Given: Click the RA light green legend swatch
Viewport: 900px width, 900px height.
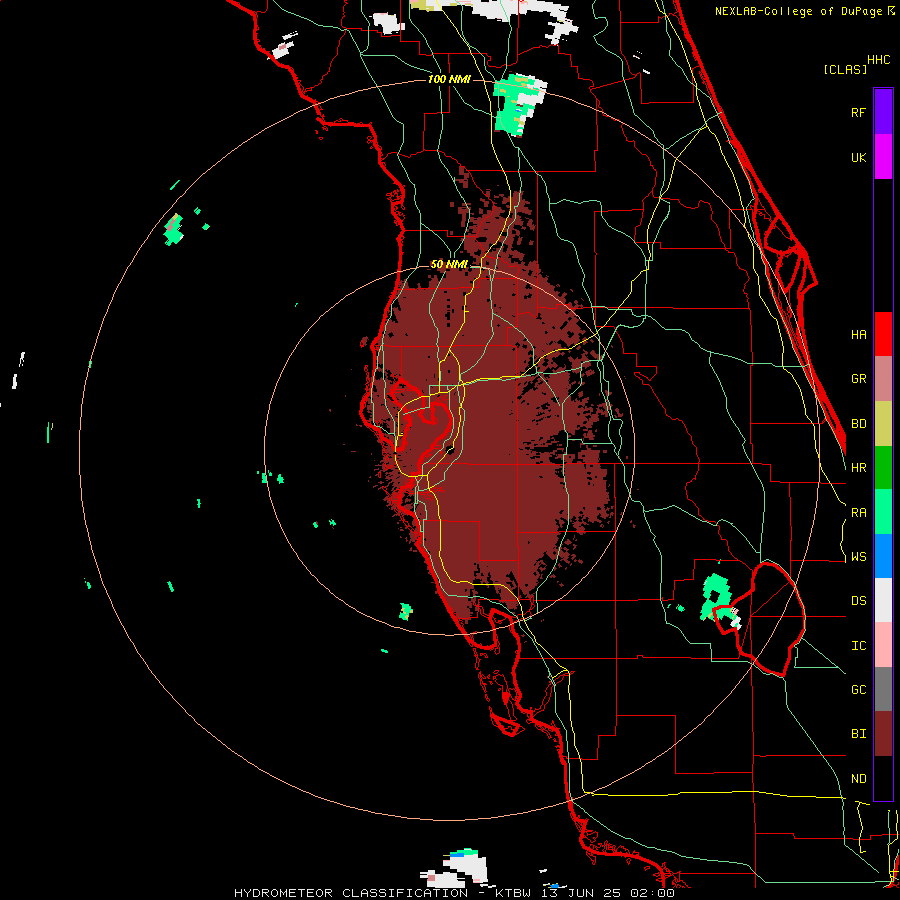Looking at the screenshot, I should point(883,512).
